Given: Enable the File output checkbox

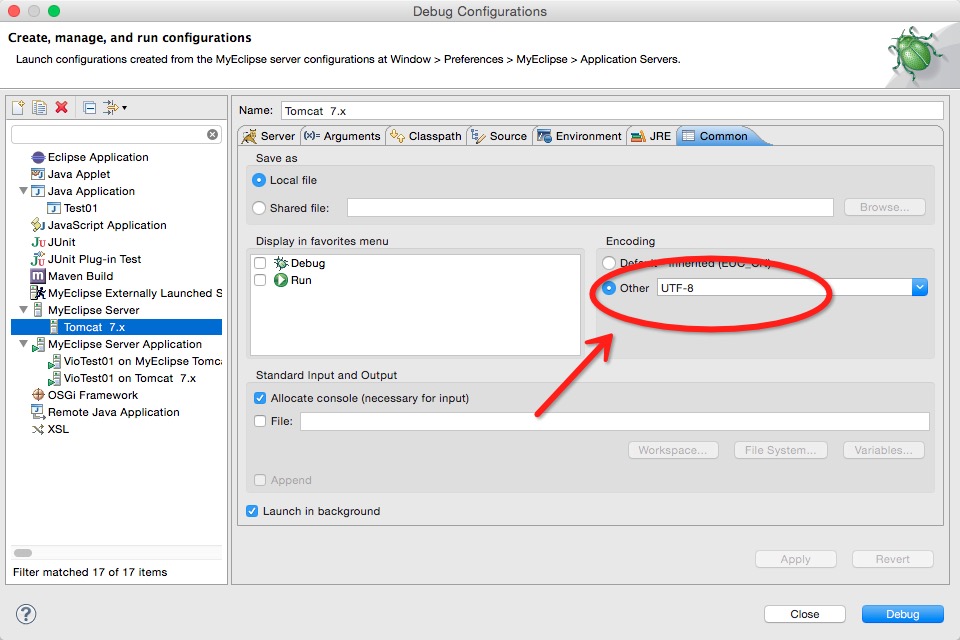Looking at the screenshot, I should click(260, 421).
